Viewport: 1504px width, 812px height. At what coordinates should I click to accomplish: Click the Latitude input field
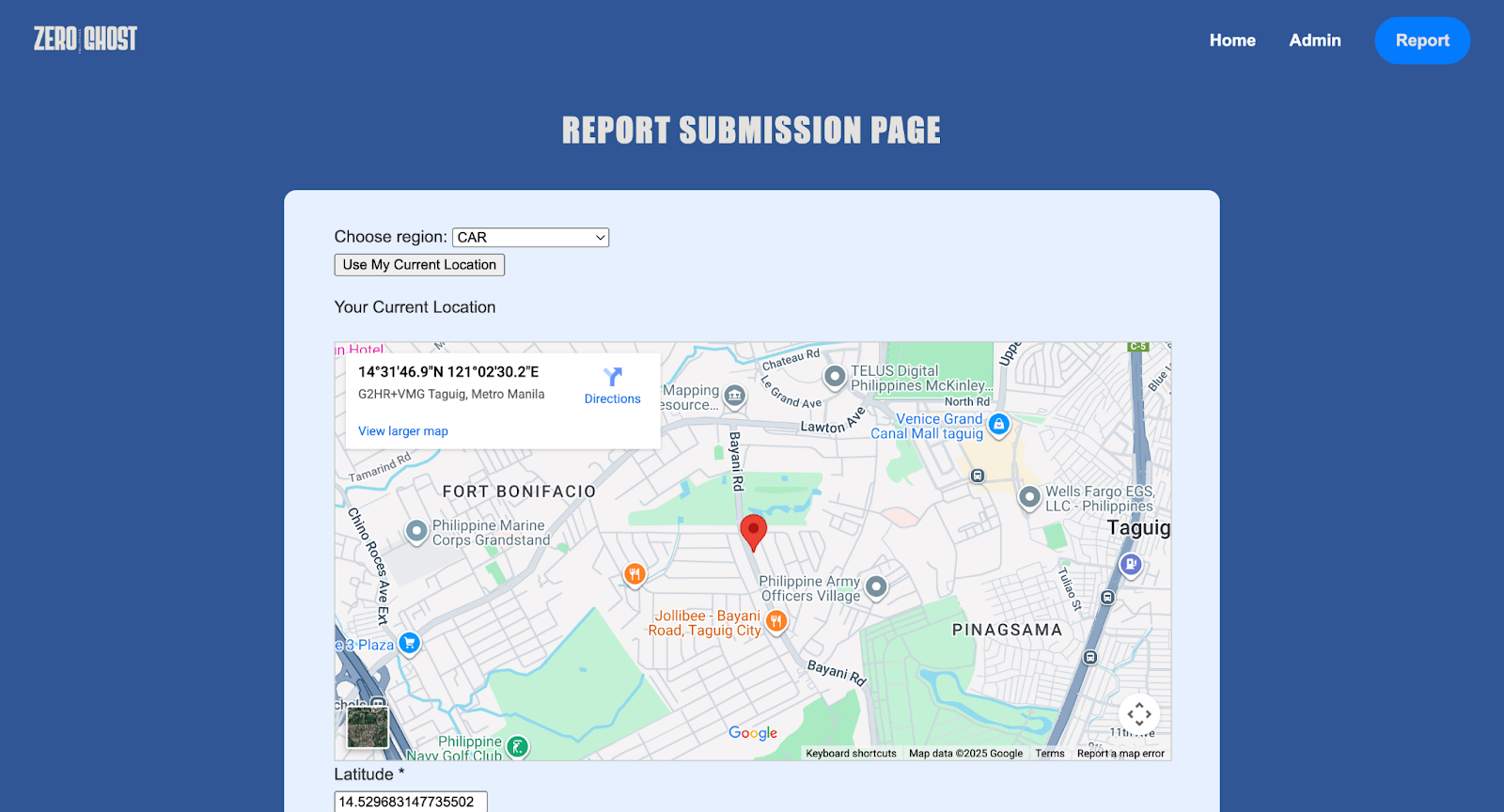coord(411,802)
